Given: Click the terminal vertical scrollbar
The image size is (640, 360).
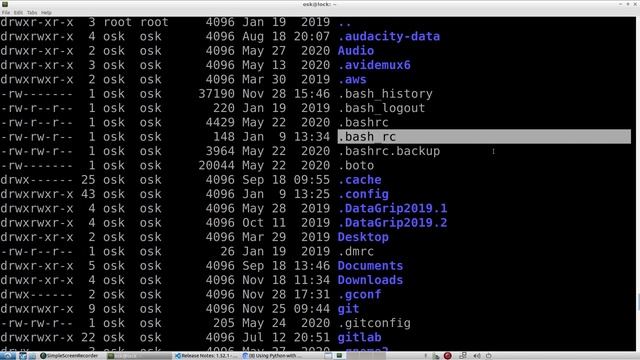Looking at the screenshot, I should pos(638,184).
